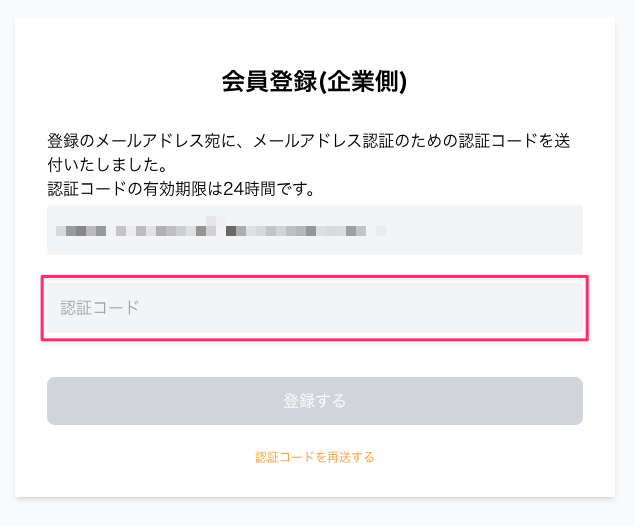
Task: Click the 認証コードの有効期限は24時間です text
Action: click(181, 188)
